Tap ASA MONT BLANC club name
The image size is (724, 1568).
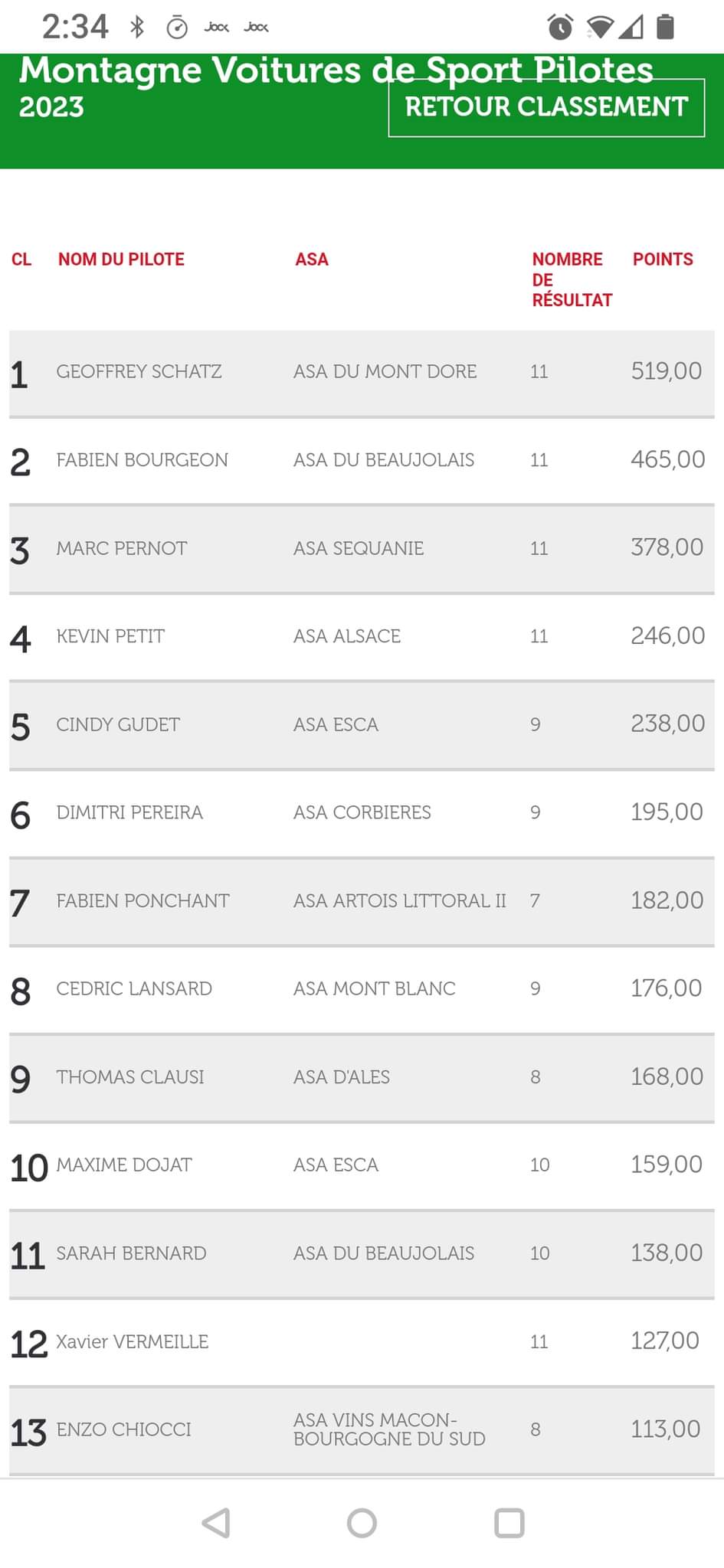[374, 988]
